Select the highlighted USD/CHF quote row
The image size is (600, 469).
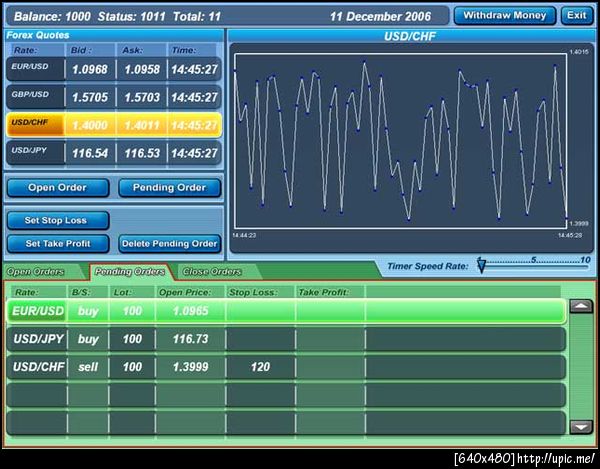tap(114, 125)
